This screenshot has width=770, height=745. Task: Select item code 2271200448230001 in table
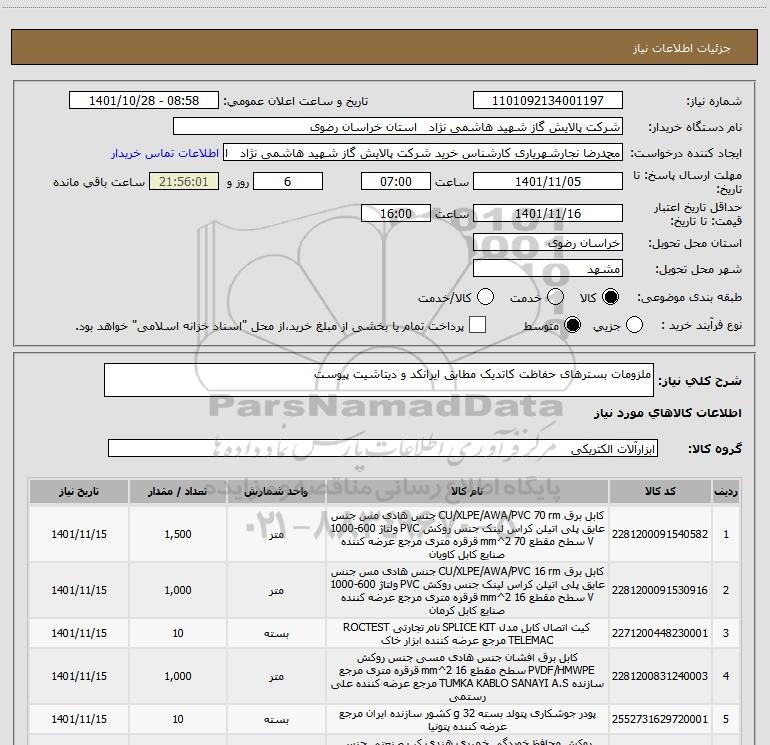tap(662, 633)
